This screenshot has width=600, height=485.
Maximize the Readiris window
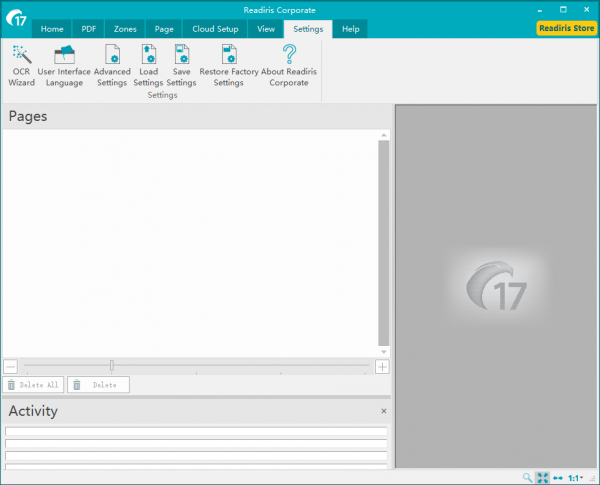[563, 10]
